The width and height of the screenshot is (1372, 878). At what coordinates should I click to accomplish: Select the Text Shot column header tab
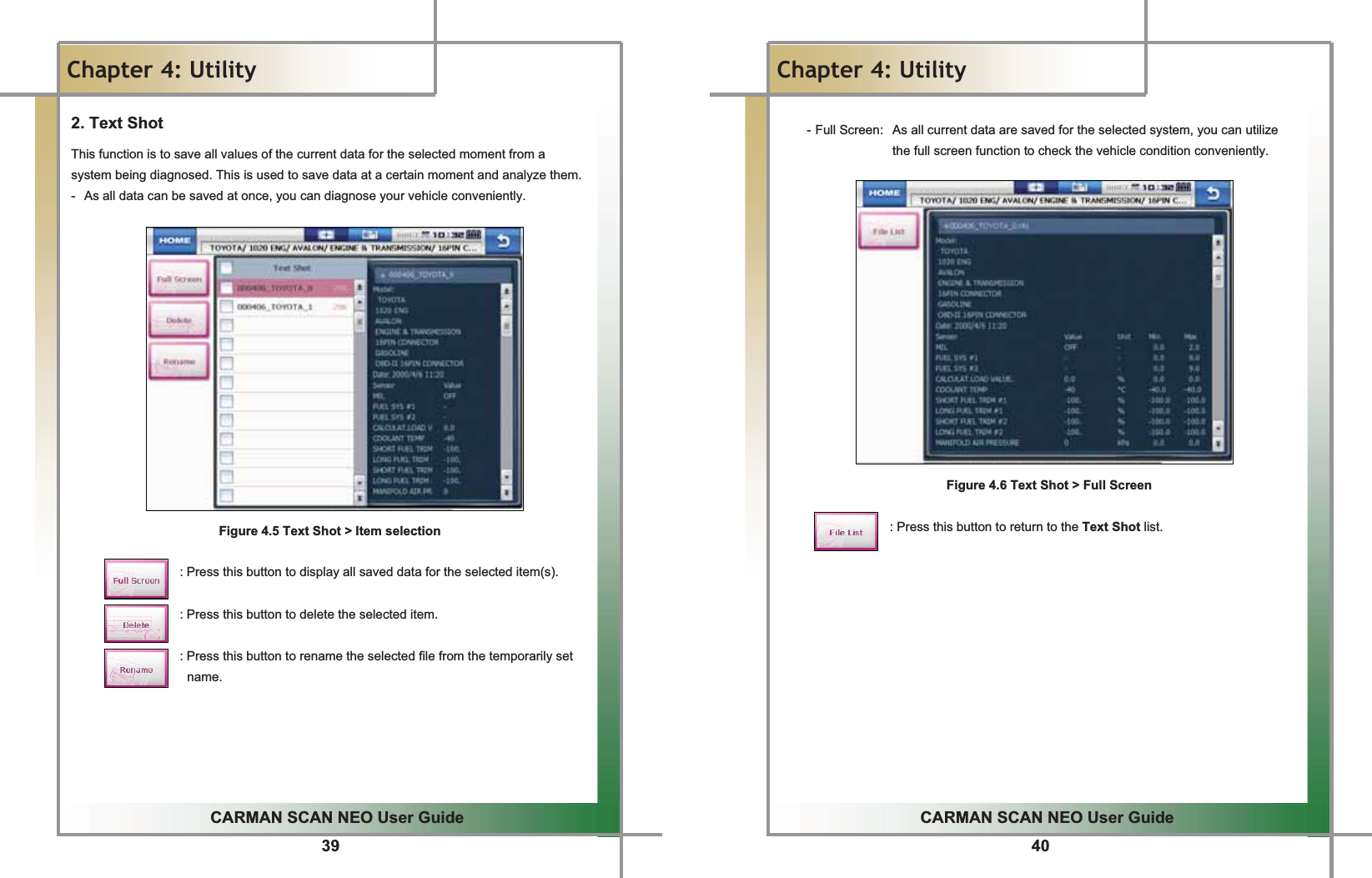(x=290, y=267)
